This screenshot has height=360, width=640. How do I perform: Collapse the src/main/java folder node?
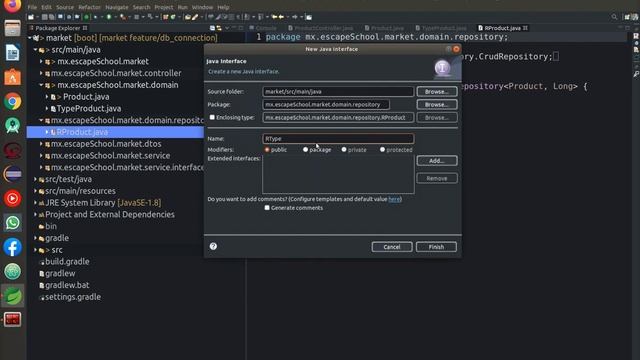36,50
